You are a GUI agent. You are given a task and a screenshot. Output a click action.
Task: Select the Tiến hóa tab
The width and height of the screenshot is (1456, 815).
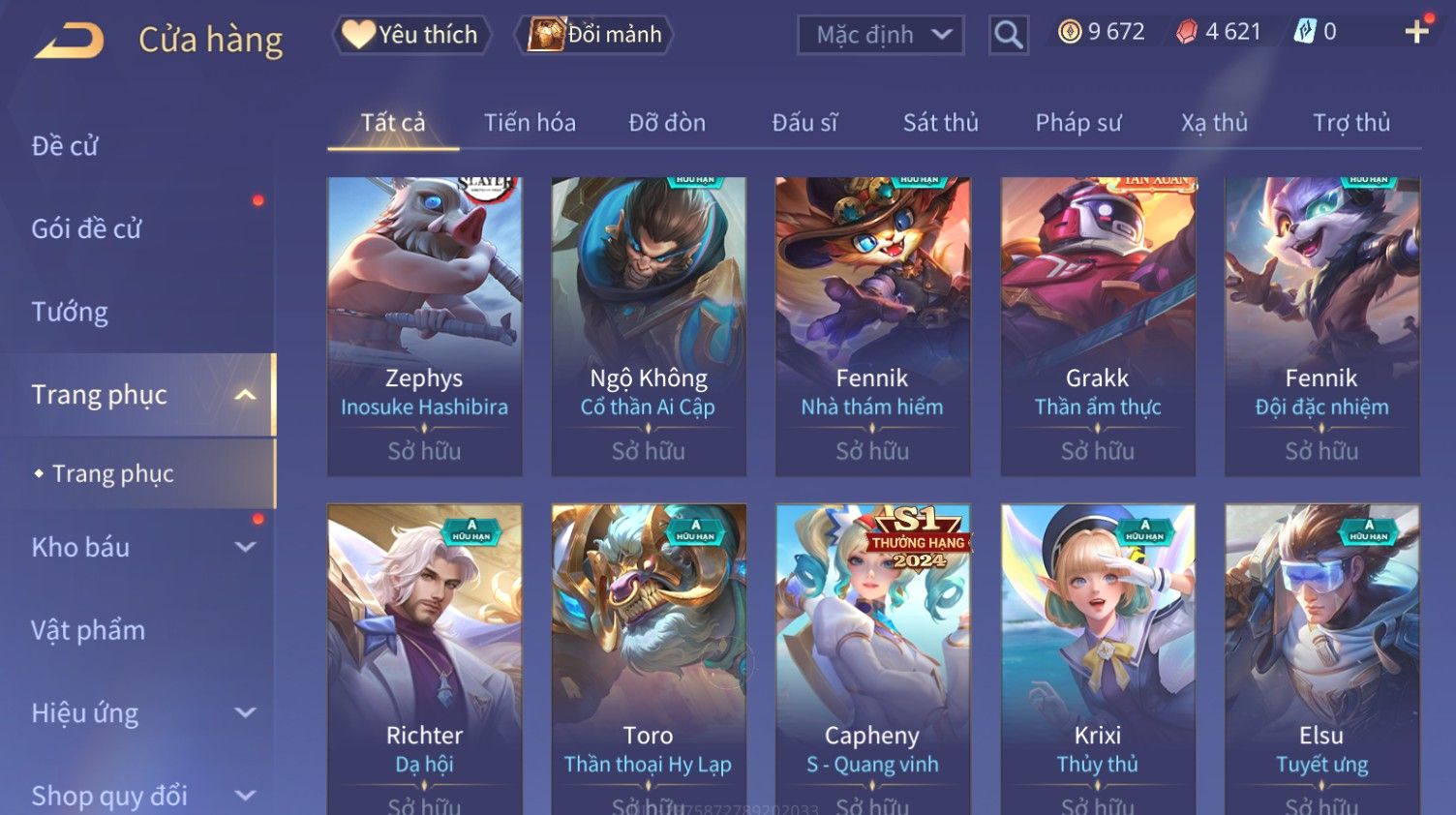coord(530,123)
